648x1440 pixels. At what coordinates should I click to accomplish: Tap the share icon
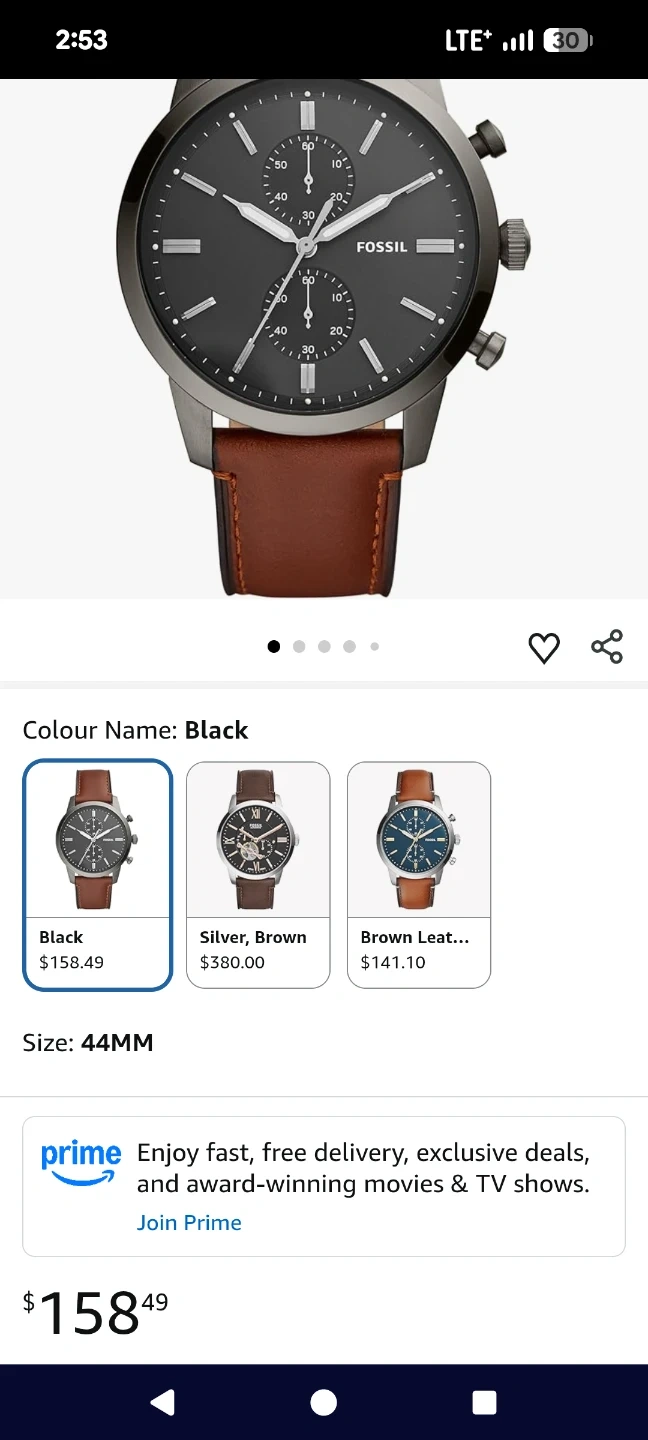607,647
